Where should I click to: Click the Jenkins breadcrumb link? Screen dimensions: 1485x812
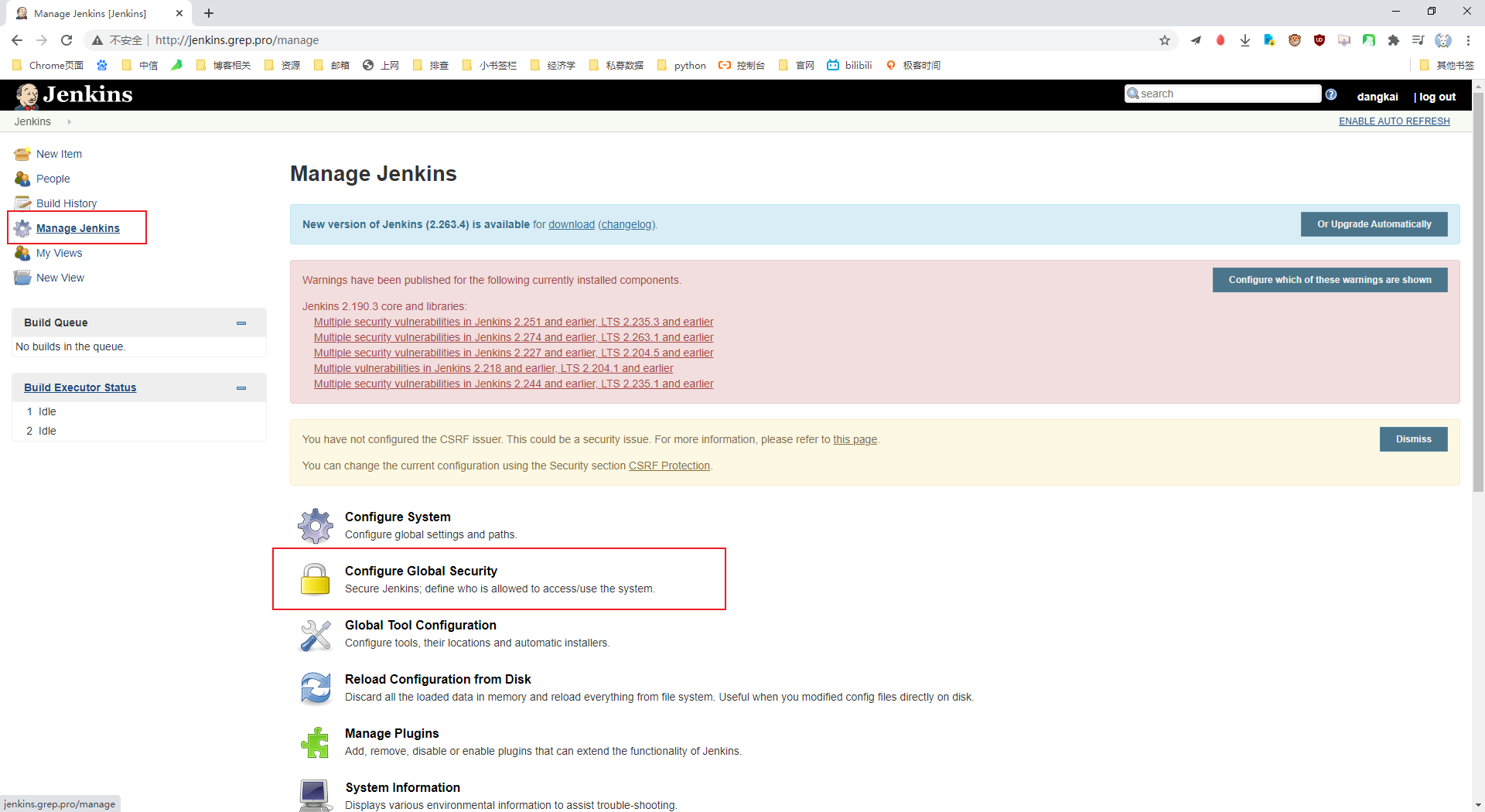tap(32, 121)
